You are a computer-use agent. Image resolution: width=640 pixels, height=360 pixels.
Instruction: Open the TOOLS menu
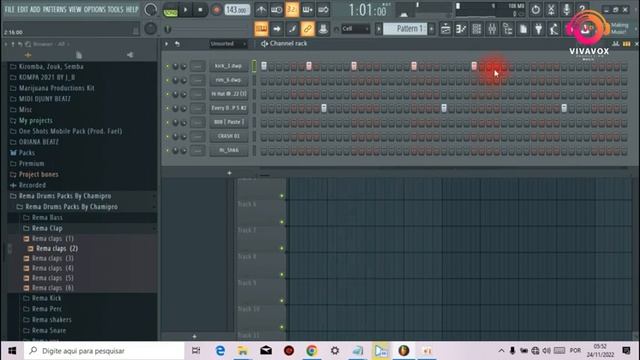click(116, 9)
